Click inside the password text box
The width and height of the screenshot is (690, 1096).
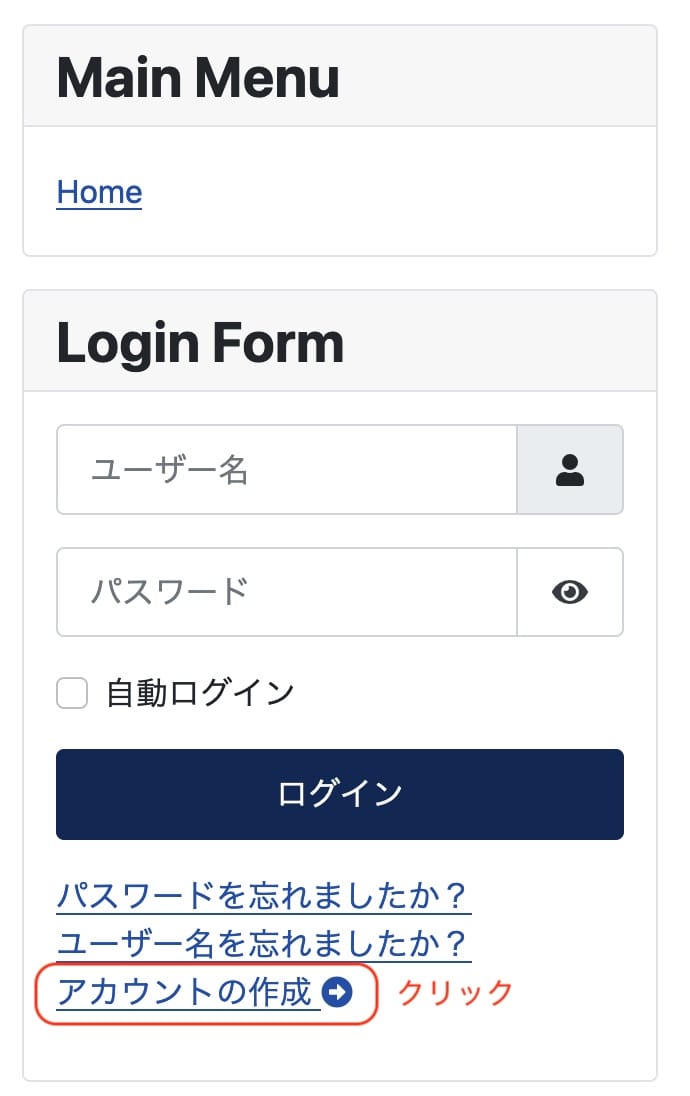(286, 592)
